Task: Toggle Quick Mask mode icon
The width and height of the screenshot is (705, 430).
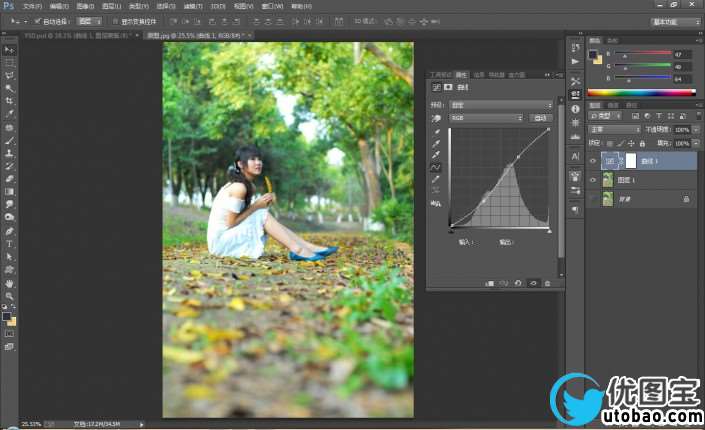Action: point(9,334)
